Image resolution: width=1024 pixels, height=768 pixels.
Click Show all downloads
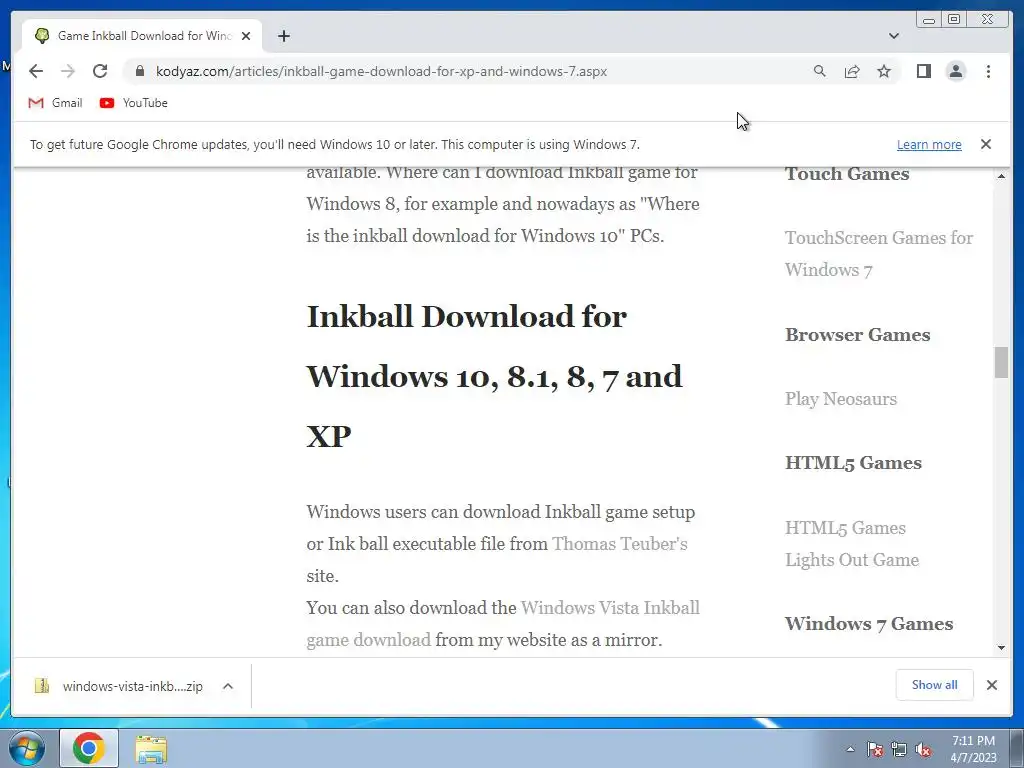[935, 684]
